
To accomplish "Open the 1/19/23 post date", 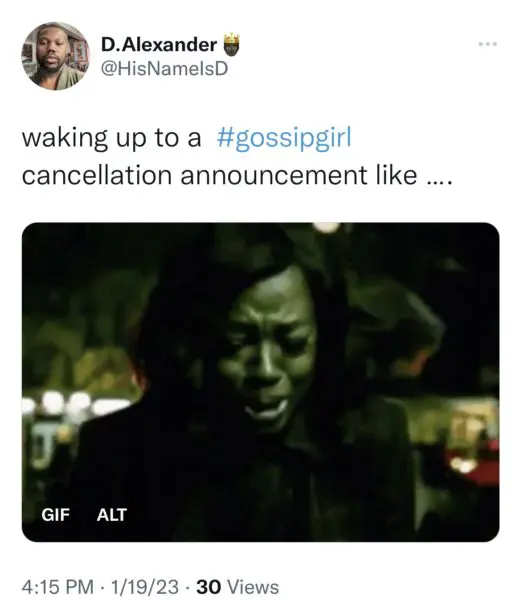I will click(x=145, y=587).
